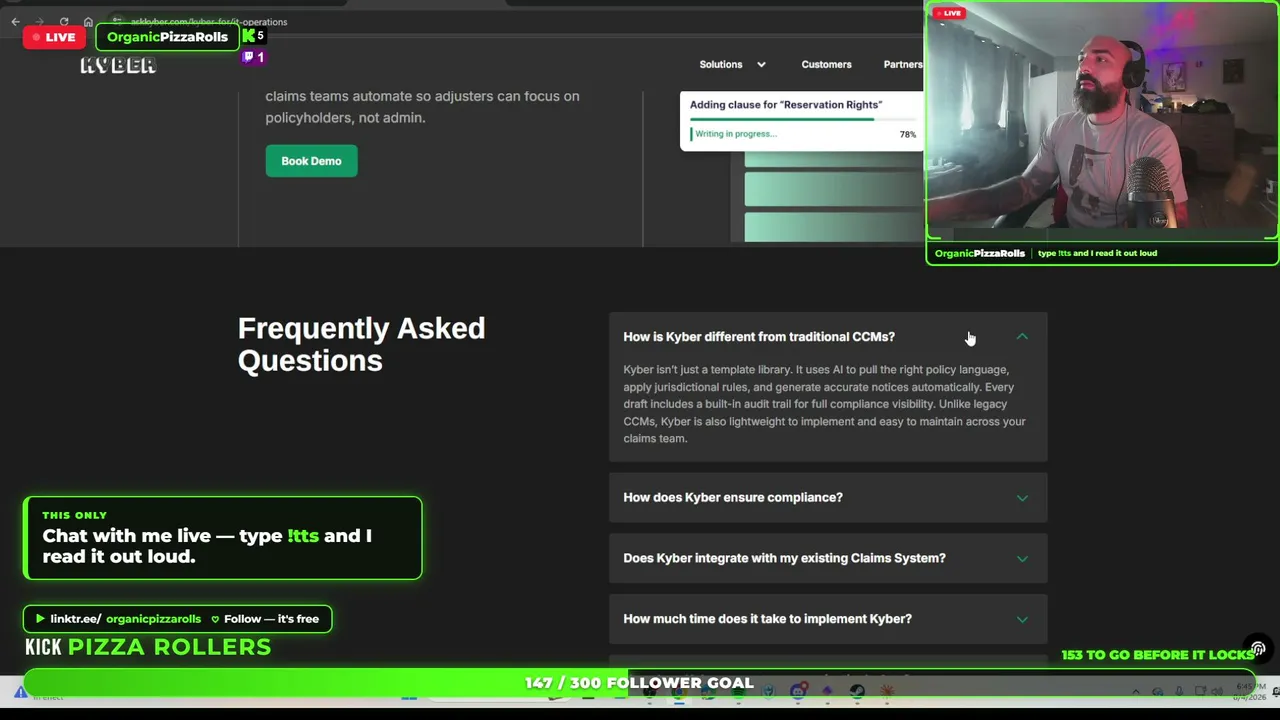1280x720 pixels.
Task: Click the '153 TO GO BEFORE IT LOCKS' text
Action: coord(1158,655)
